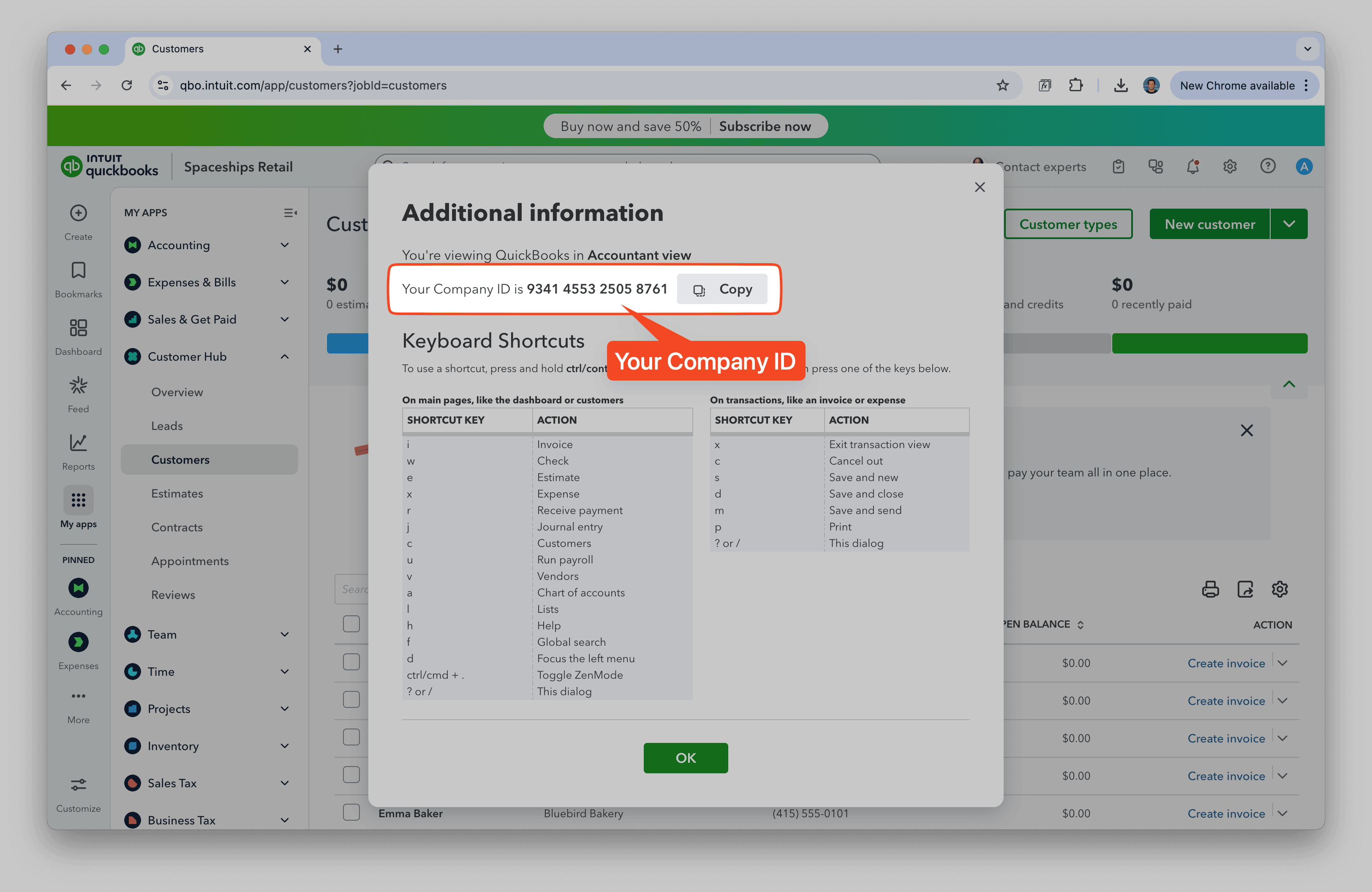Reload the page in Chrome
This screenshot has height=892, width=1372.
(x=127, y=85)
